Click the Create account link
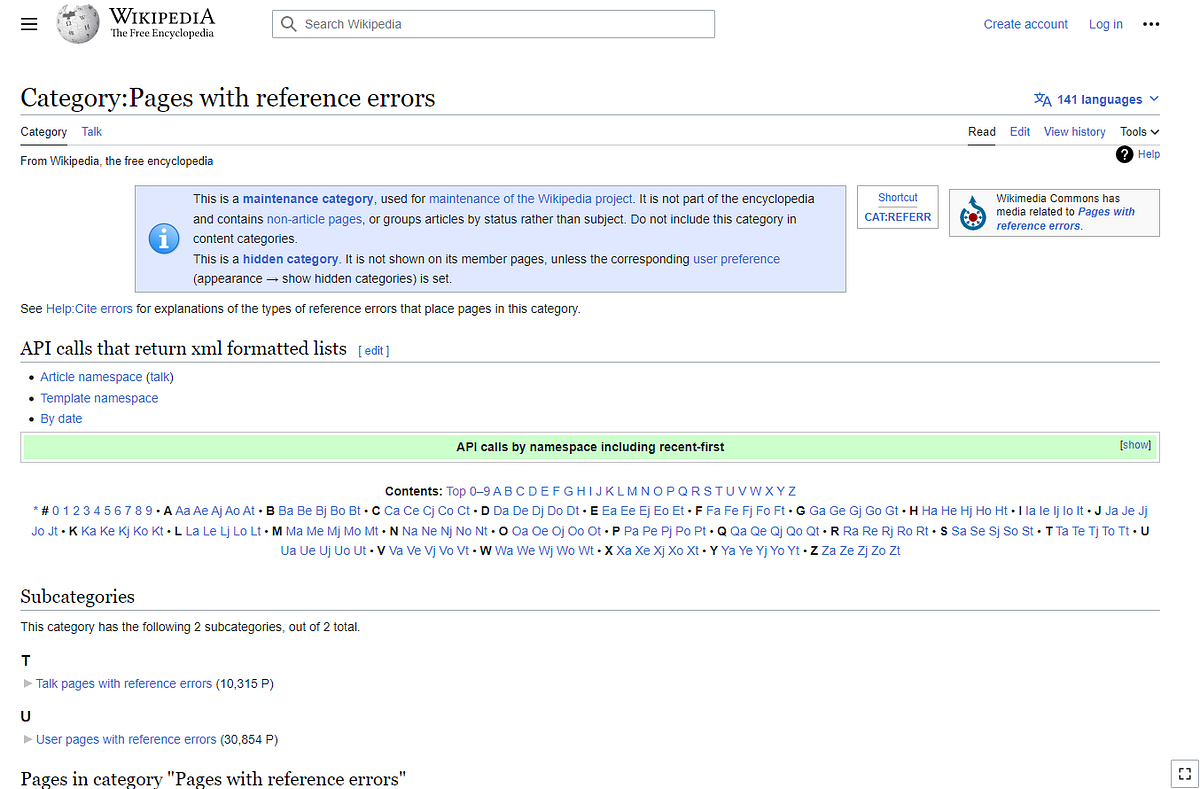 [x=1026, y=23]
